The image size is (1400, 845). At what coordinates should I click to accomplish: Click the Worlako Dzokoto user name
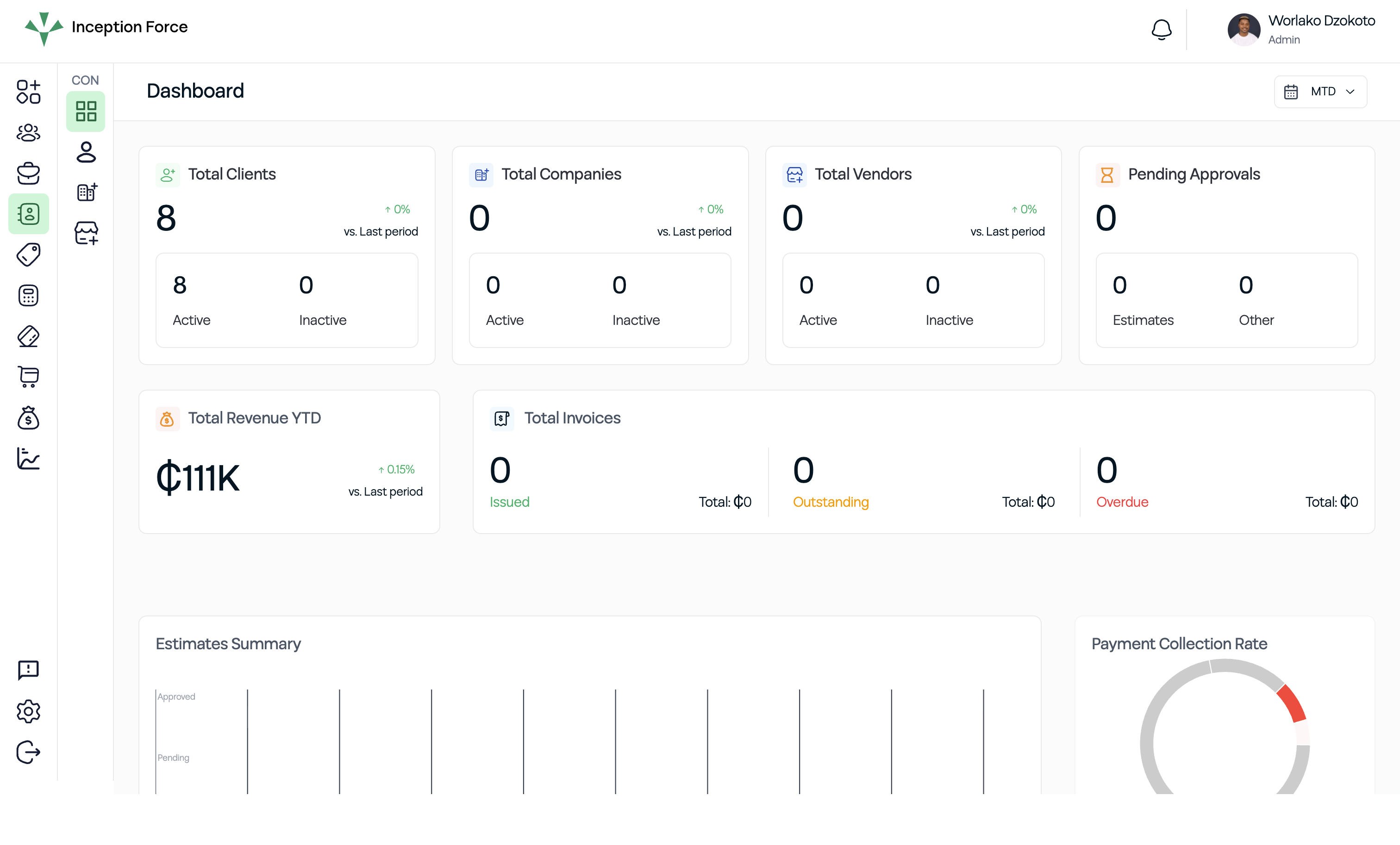coord(1322,21)
